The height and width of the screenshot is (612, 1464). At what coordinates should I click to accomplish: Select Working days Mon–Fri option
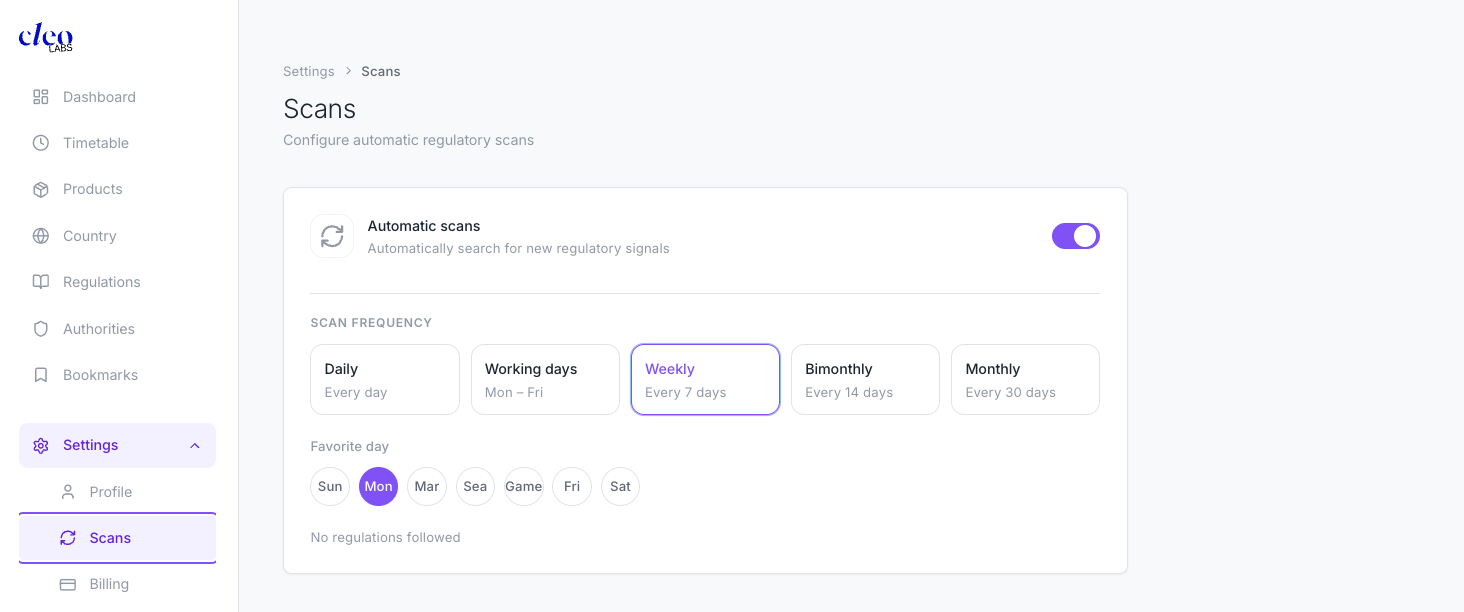point(545,379)
